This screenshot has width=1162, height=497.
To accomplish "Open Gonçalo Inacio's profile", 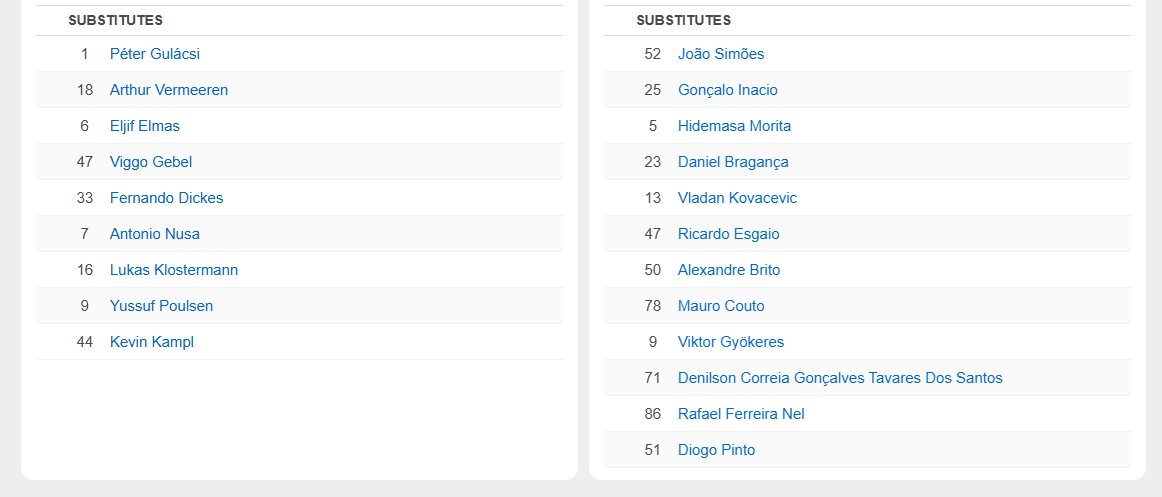I will [728, 90].
